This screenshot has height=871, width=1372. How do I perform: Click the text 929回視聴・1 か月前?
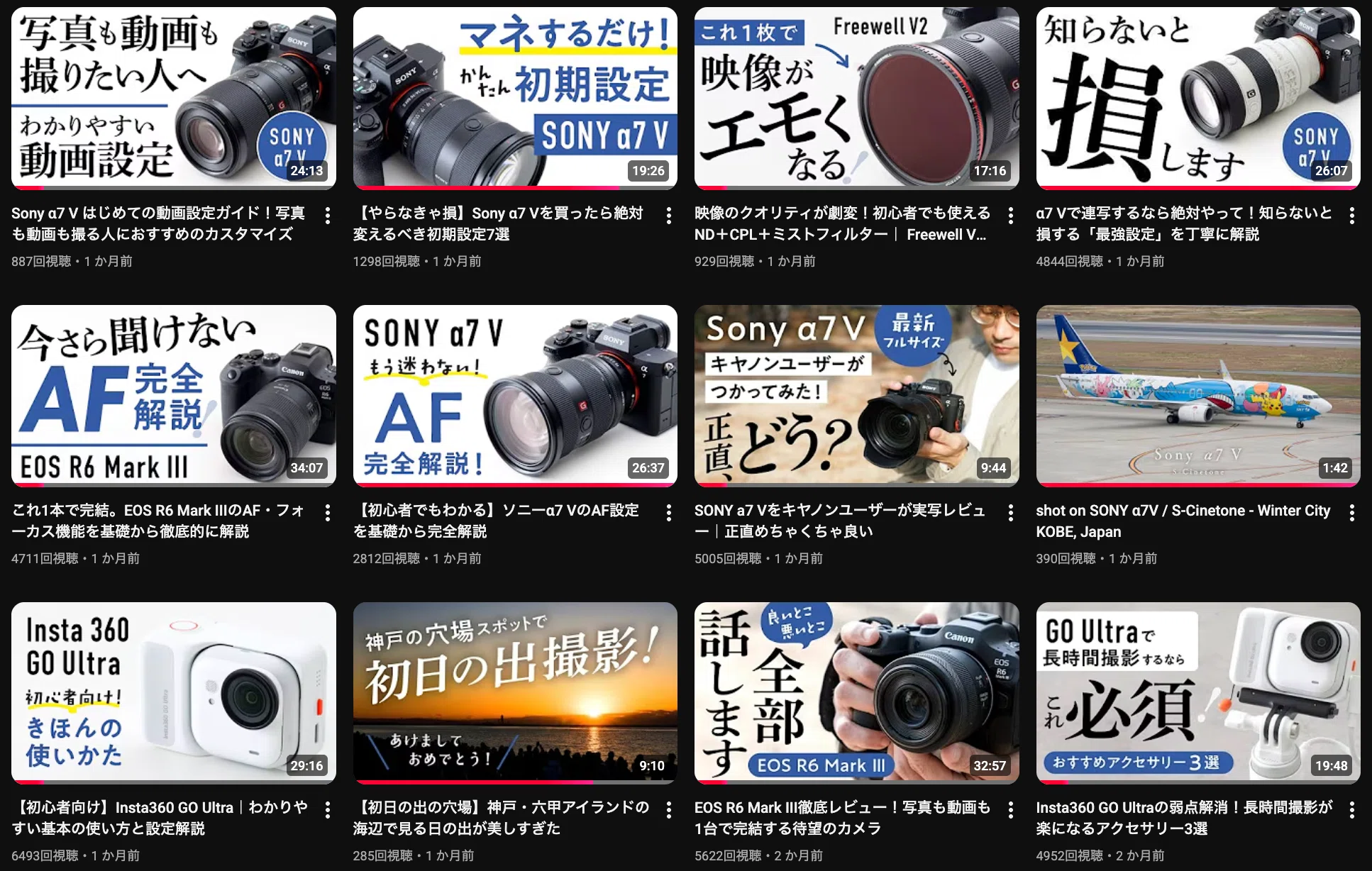(755, 262)
